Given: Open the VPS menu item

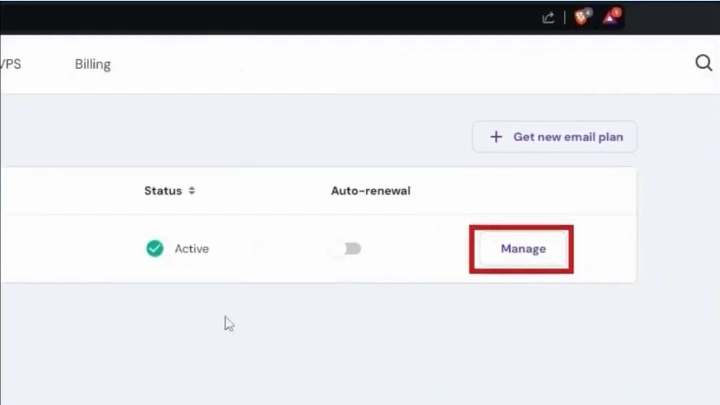Looking at the screenshot, I should (10, 64).
